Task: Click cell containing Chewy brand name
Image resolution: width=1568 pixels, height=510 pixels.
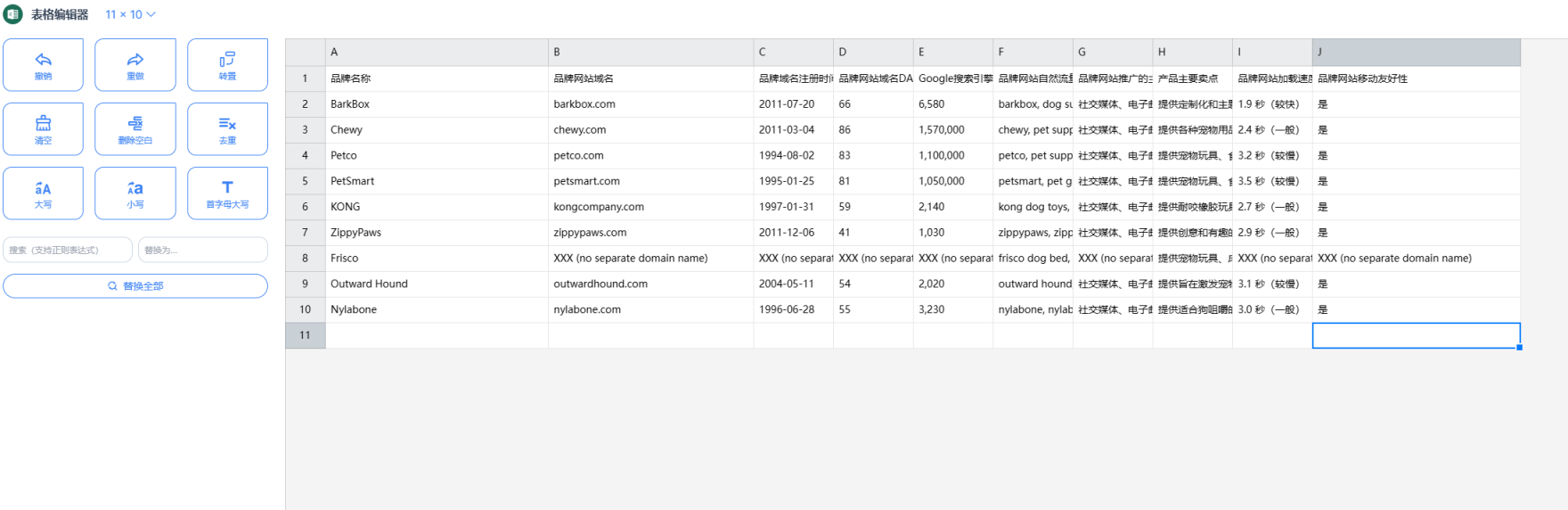Action: (437, 130)
